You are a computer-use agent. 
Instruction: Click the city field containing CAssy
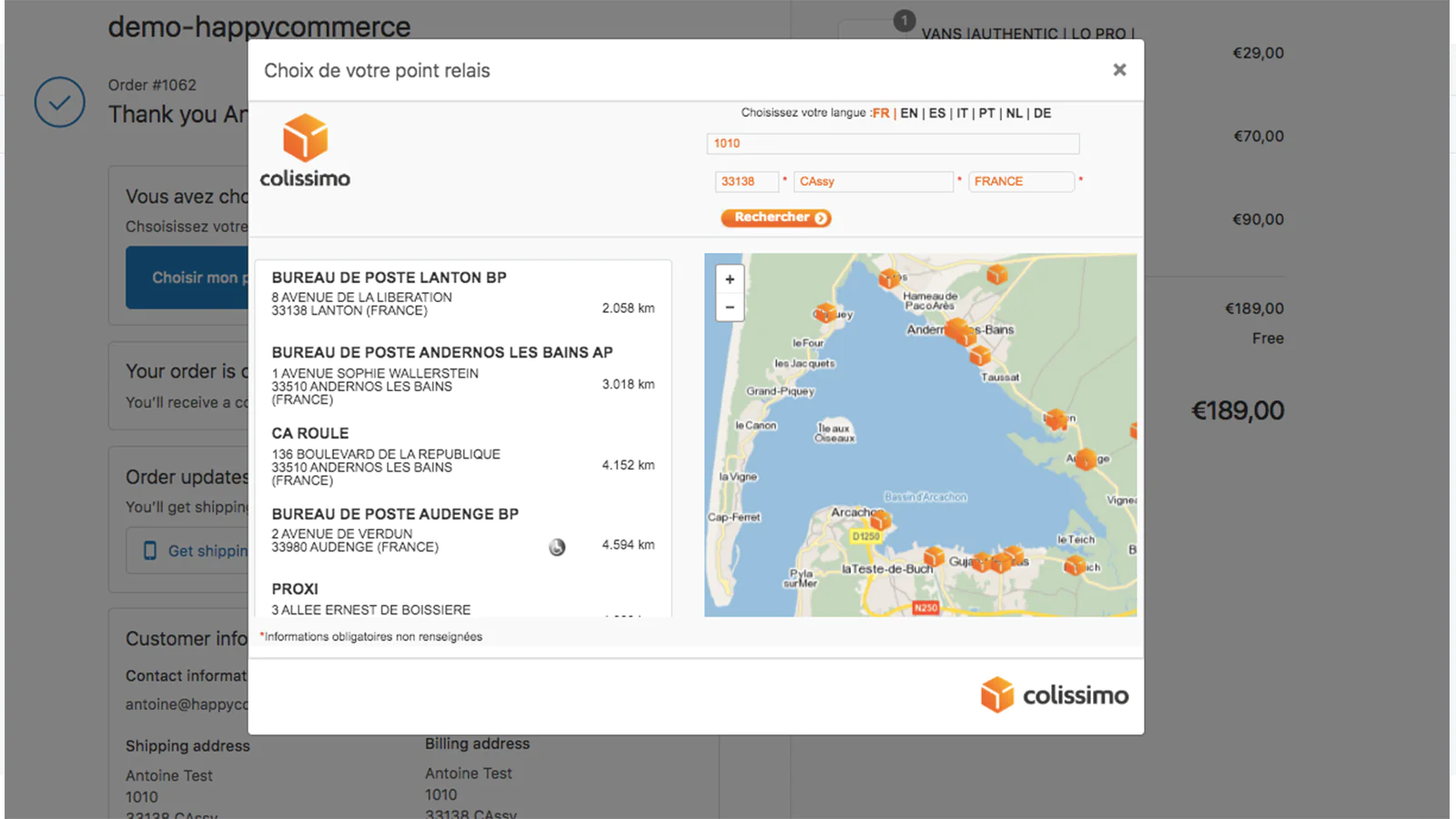click(x=874, y=182)
